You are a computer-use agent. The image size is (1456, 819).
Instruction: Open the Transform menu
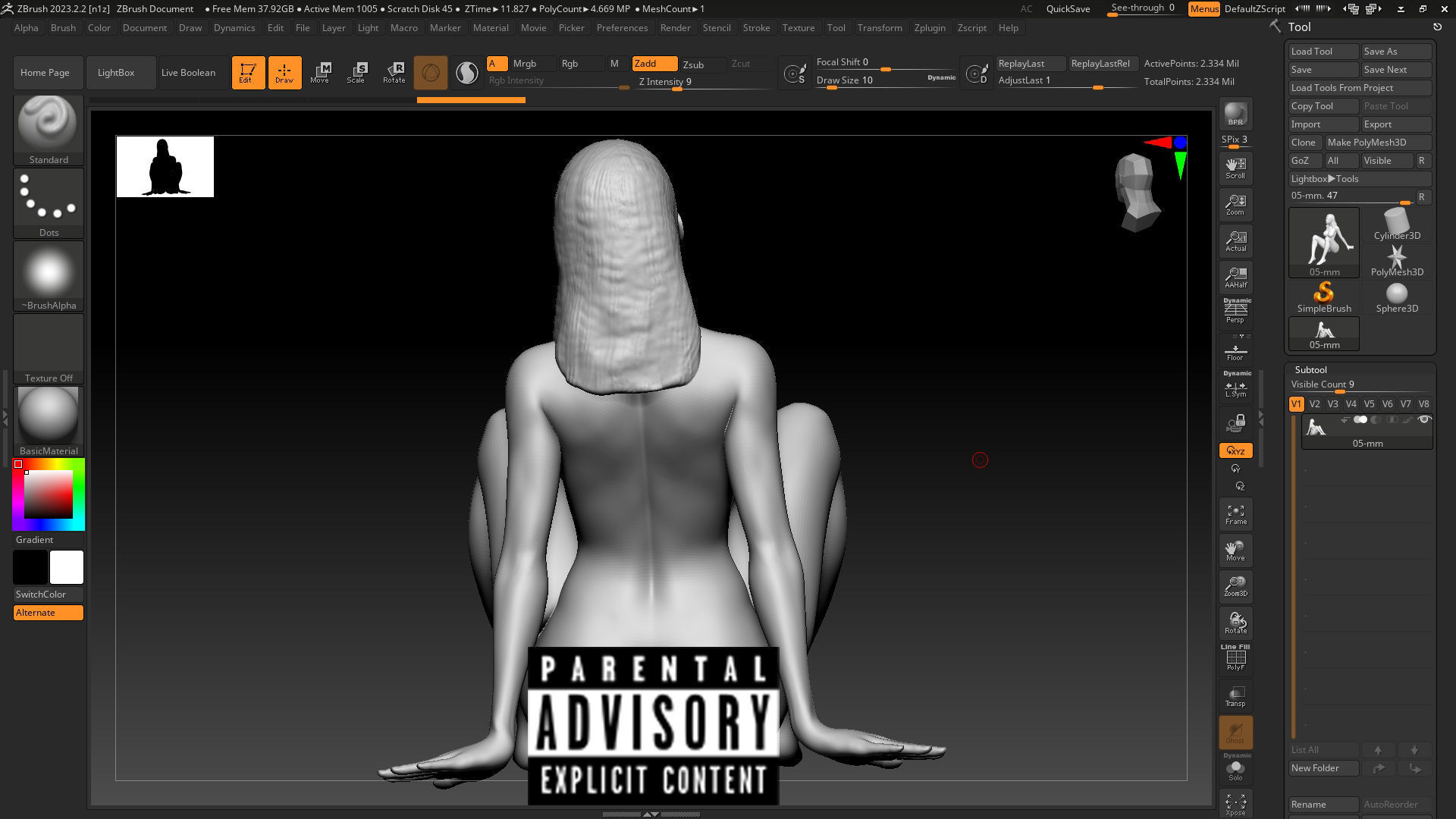(880, 28)
